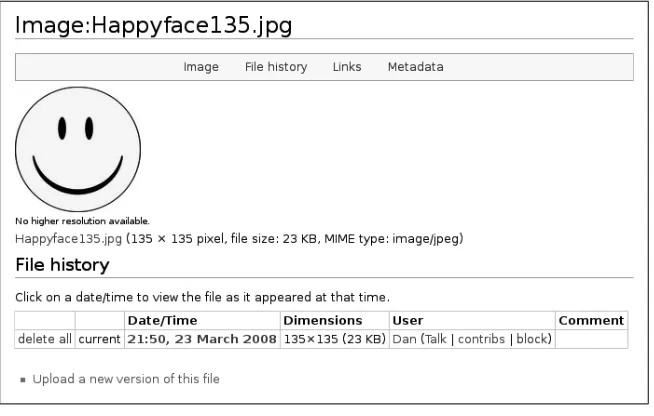
Task: Open the Image tab link
Action: point(201,67)
